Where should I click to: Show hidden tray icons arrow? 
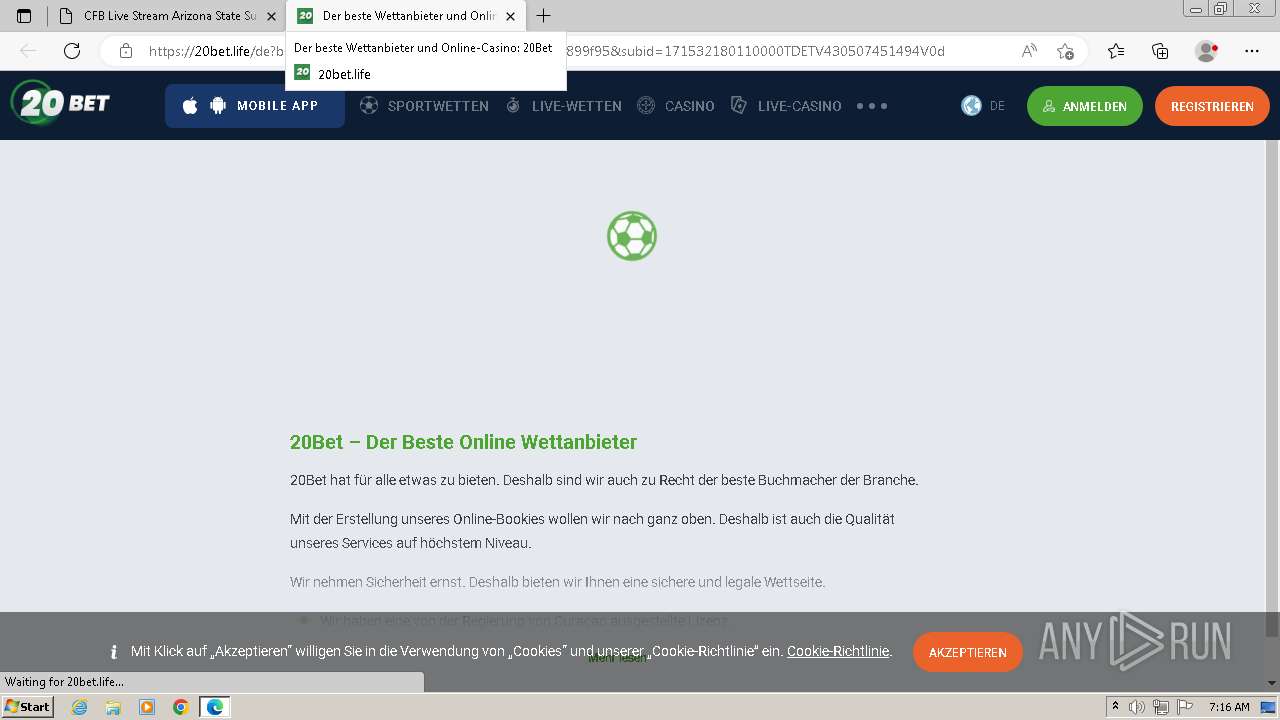[1116, 707]
